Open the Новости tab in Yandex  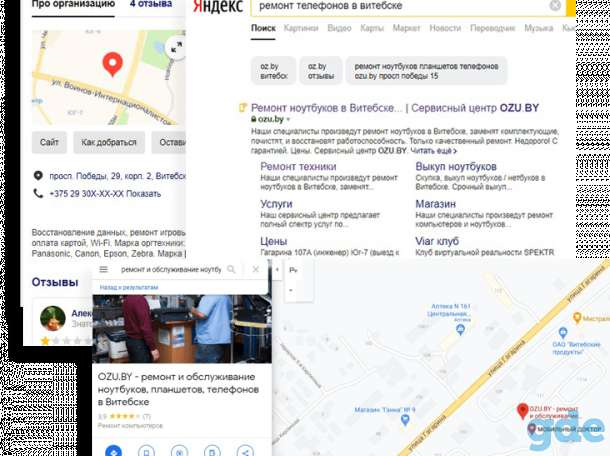tap(445, 28)
